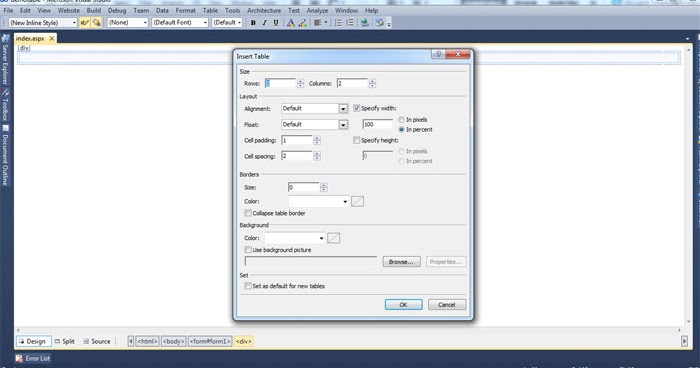
Task: Toggle italic formatting in toolbar
Action: [x=264, y=22]
